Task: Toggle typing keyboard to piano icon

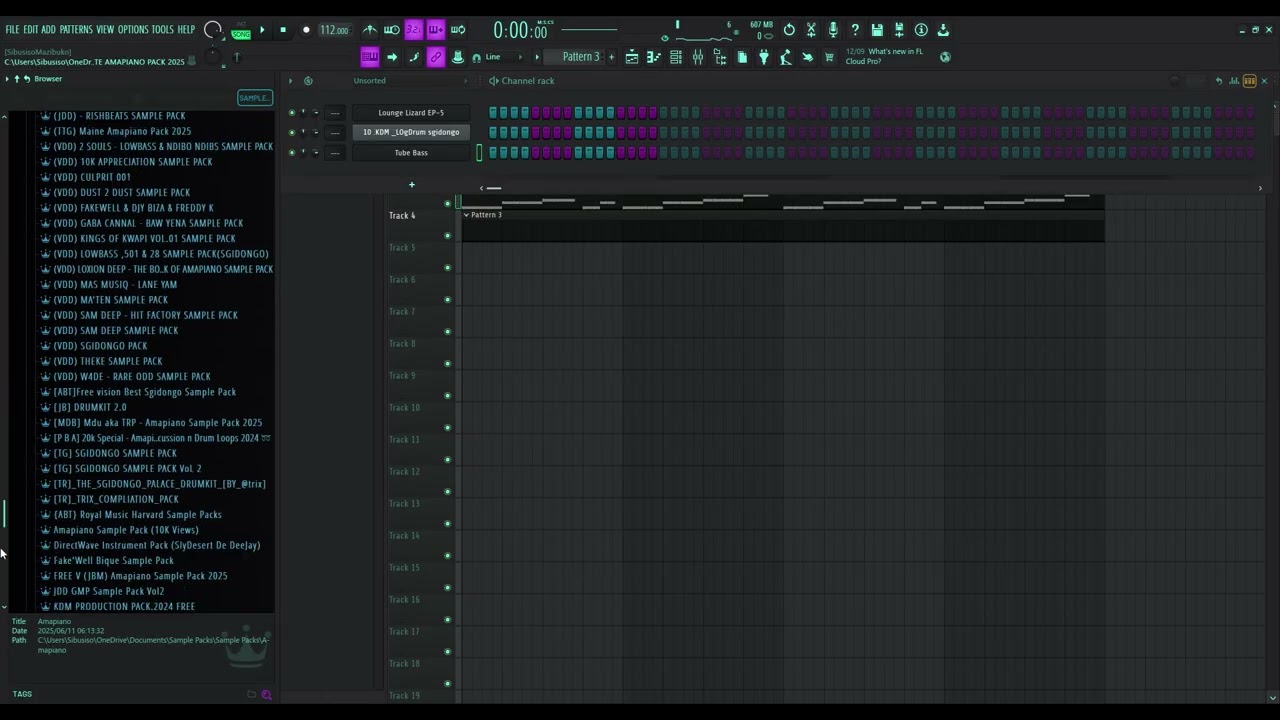Action: 370,57
